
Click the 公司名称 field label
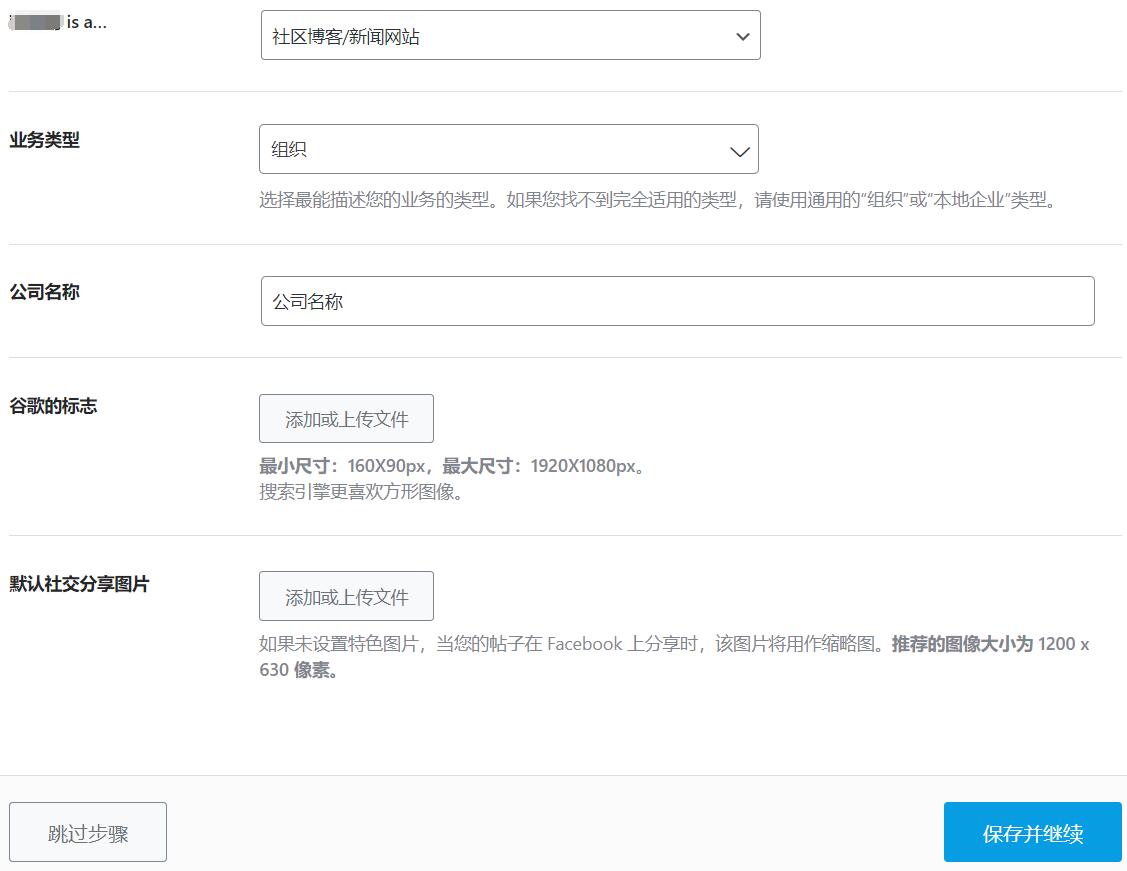coord(44,292)
